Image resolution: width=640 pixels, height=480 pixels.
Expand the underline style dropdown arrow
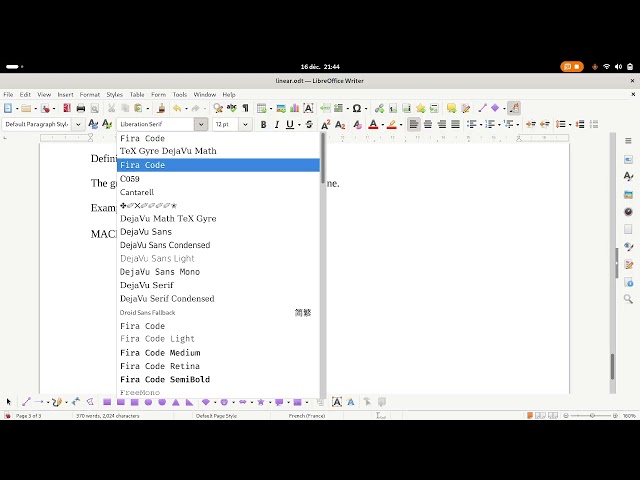299,125
